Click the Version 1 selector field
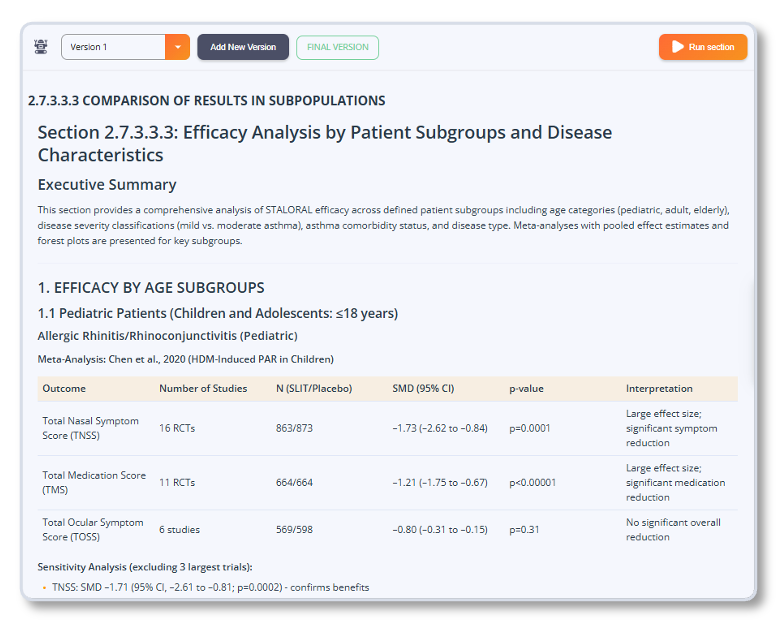The image size is (778, 624). click(113, 47)
